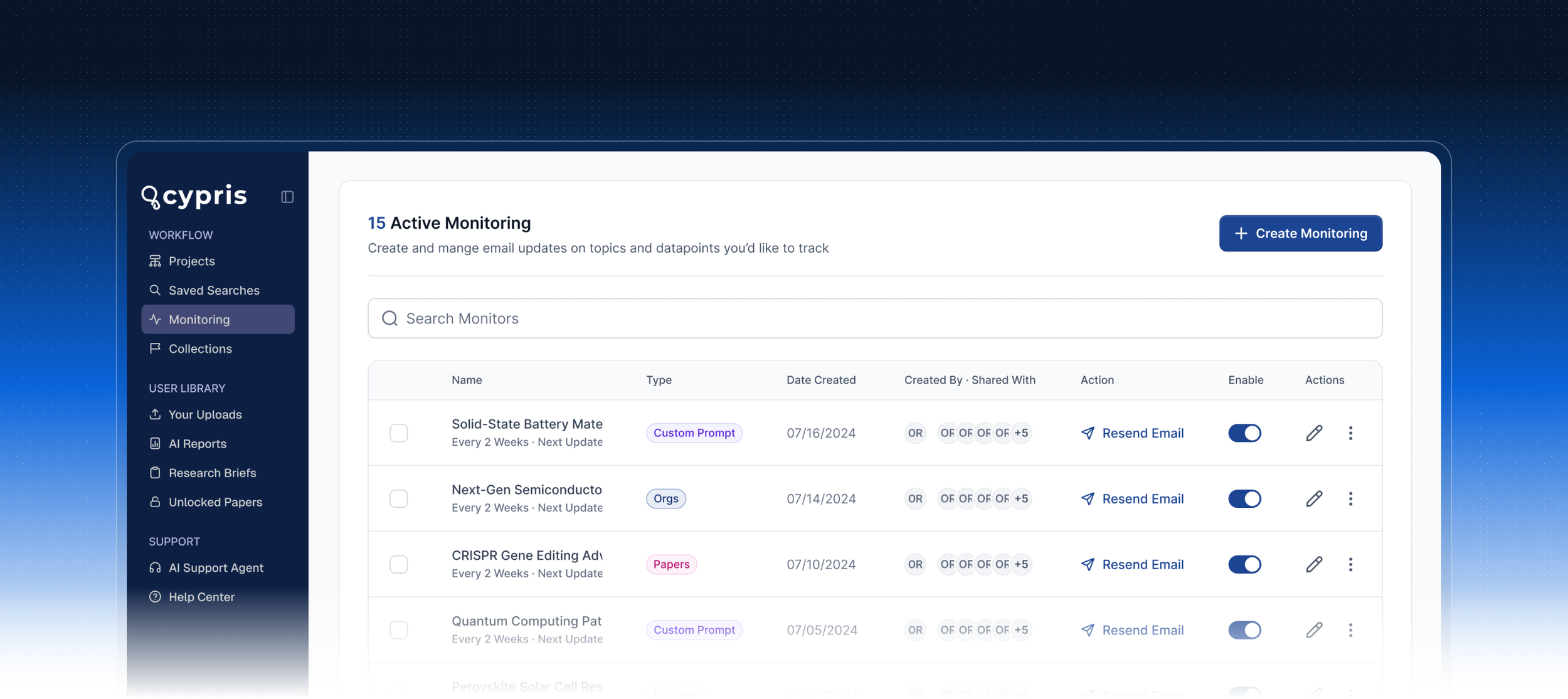Screen dimensions: 1568x699
Task: Check the Solid-State Battery row checkbox
Action: (x=398, y=433)
